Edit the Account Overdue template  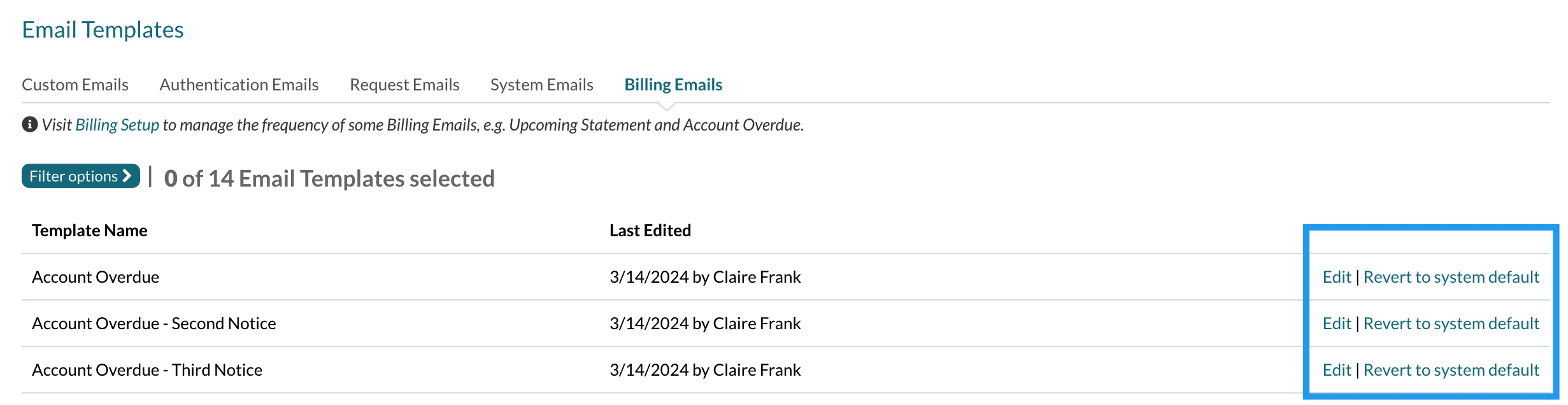[x=1336, y=277]
